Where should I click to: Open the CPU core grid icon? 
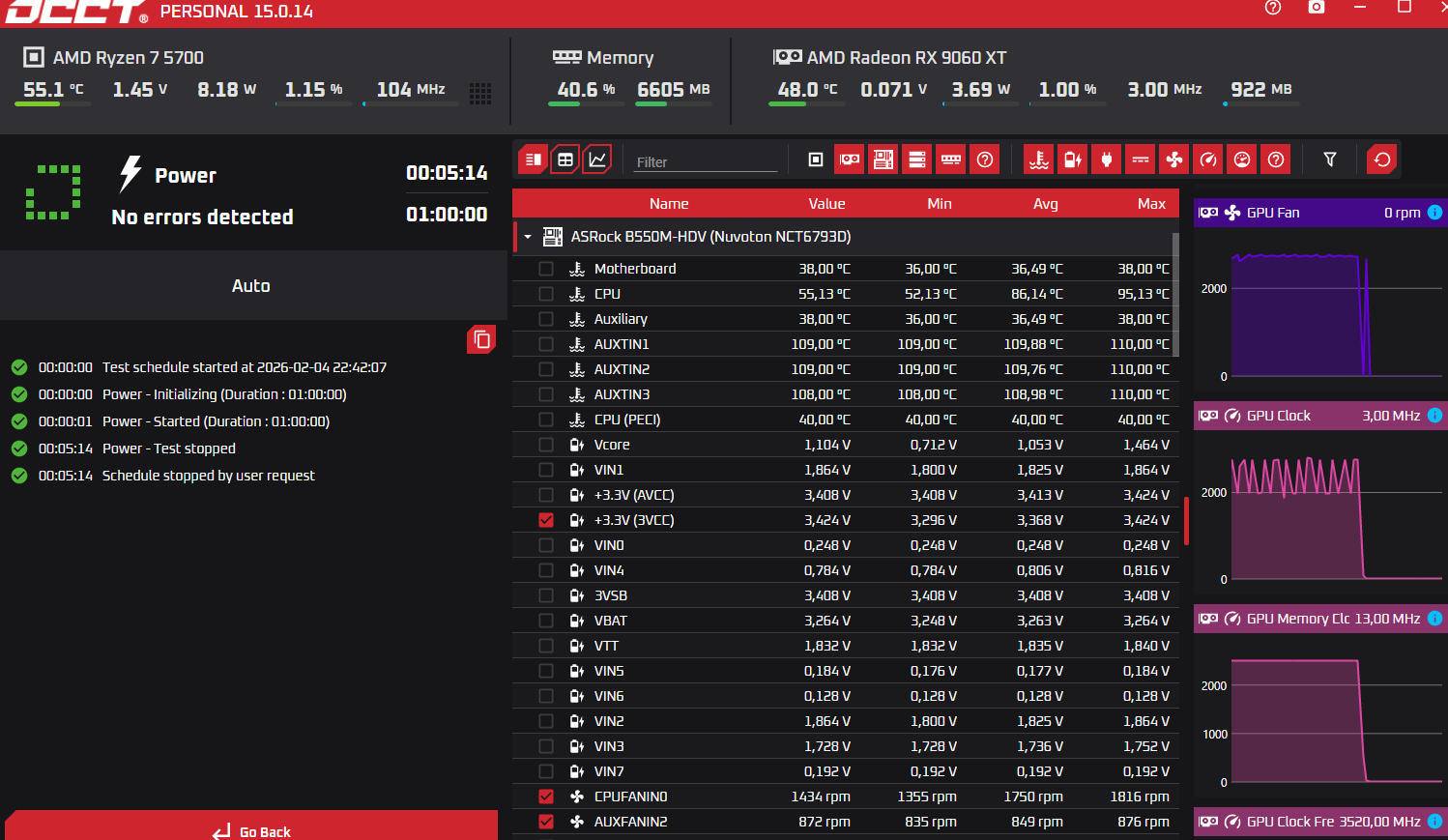coord(480,93)
